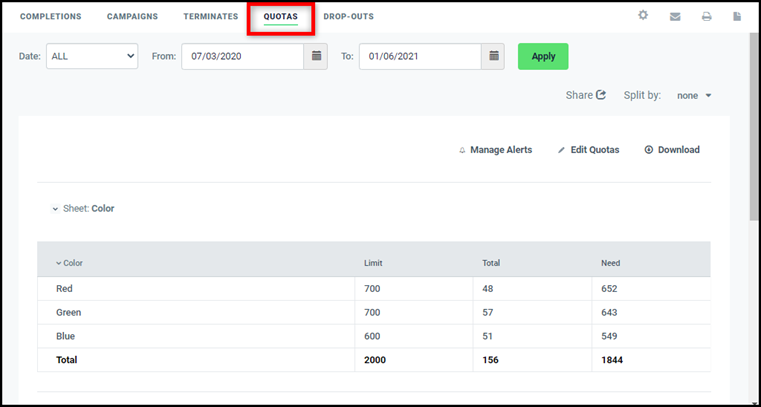Open the Date range ALL dropdown

click(92, 56)
